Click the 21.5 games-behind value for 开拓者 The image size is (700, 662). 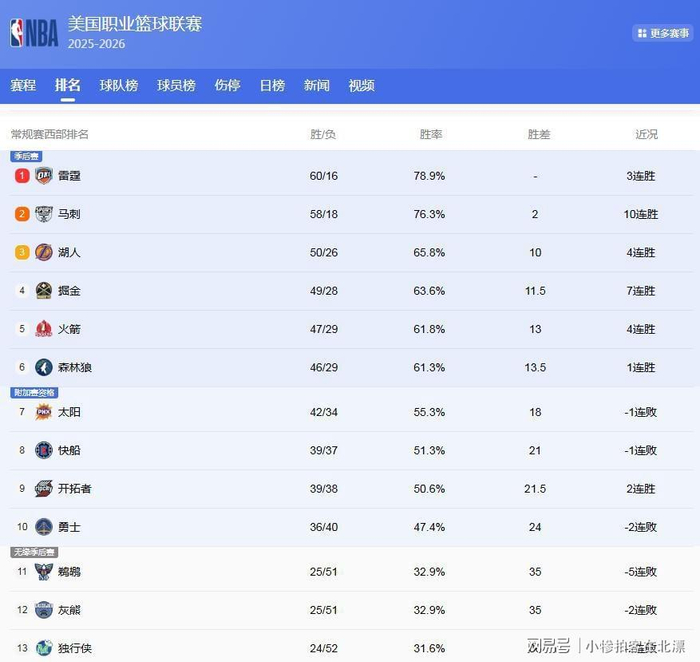(535, 489)
